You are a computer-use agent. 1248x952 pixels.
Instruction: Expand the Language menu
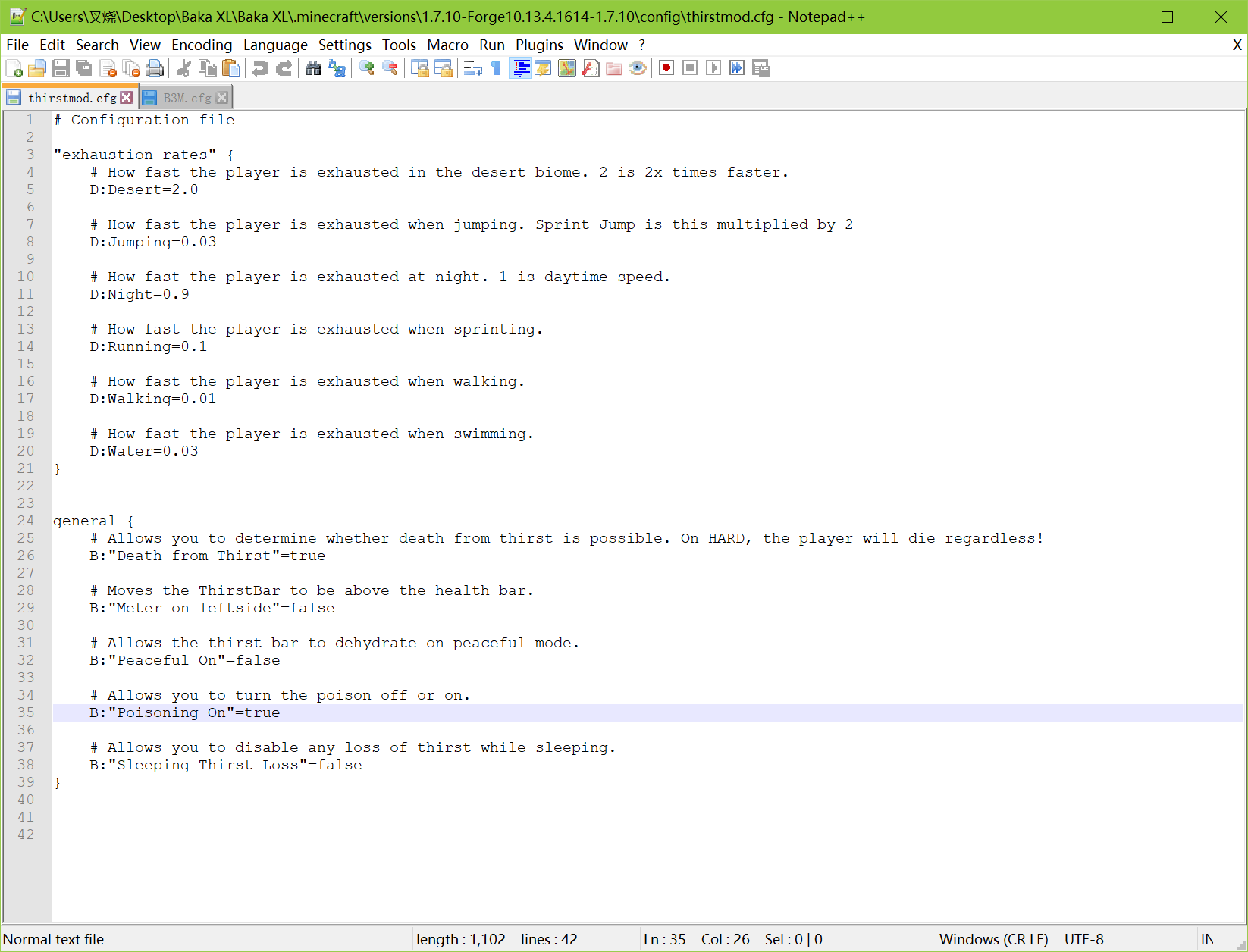[275, 45]
